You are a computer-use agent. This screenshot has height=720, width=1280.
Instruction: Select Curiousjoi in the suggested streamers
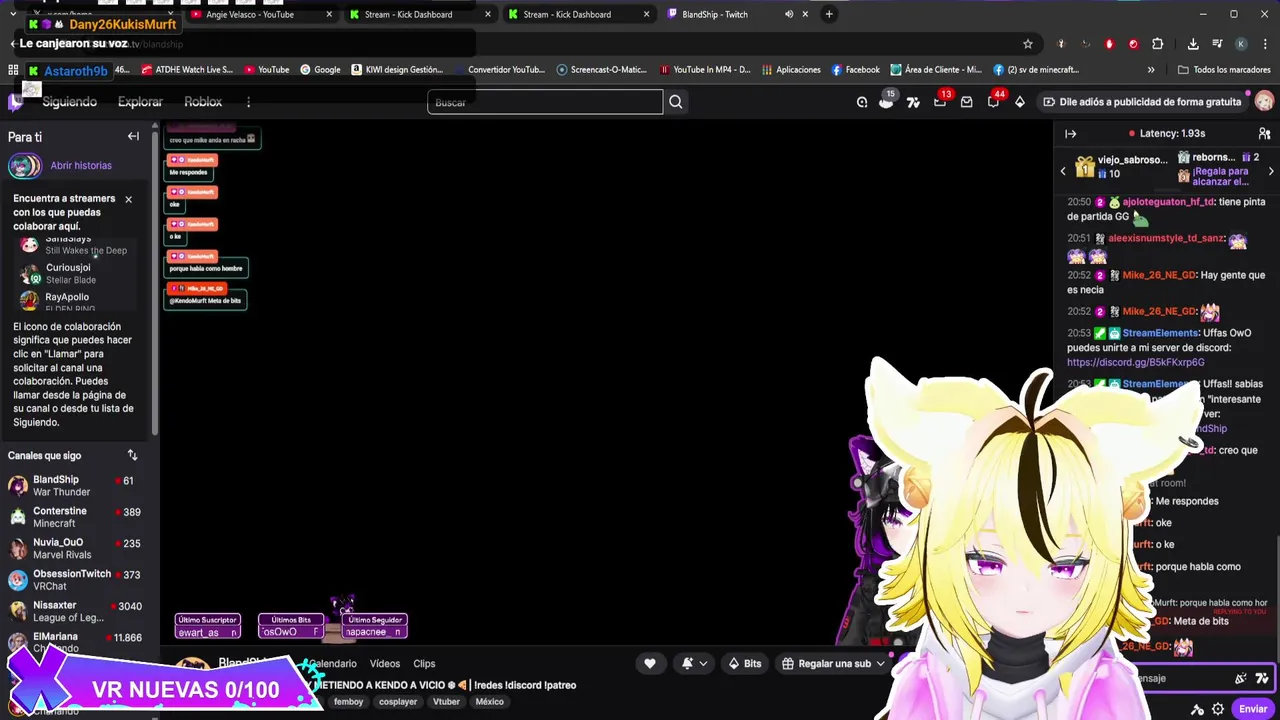[x=68, y=268]
